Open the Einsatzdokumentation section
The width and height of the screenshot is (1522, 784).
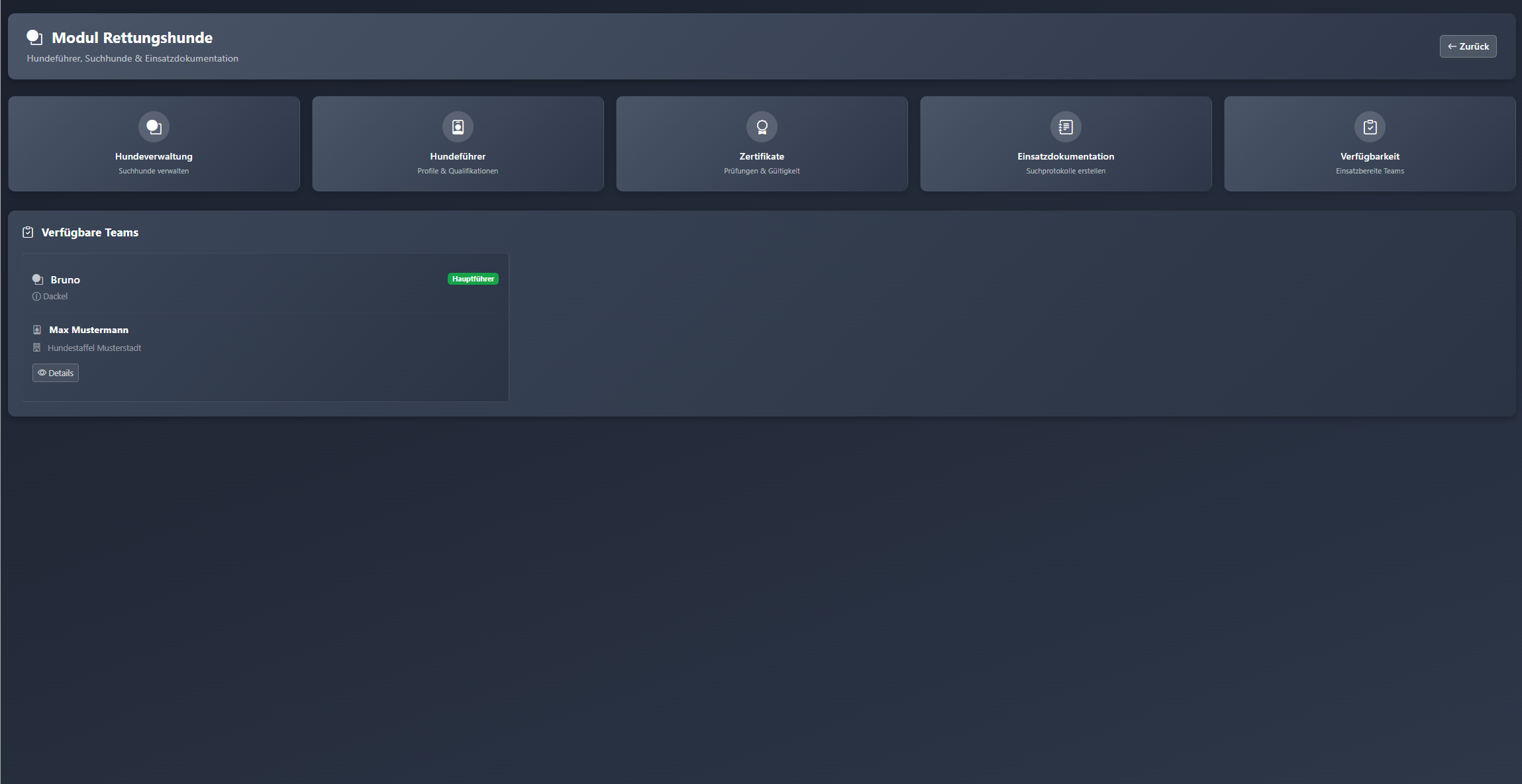1066,156
